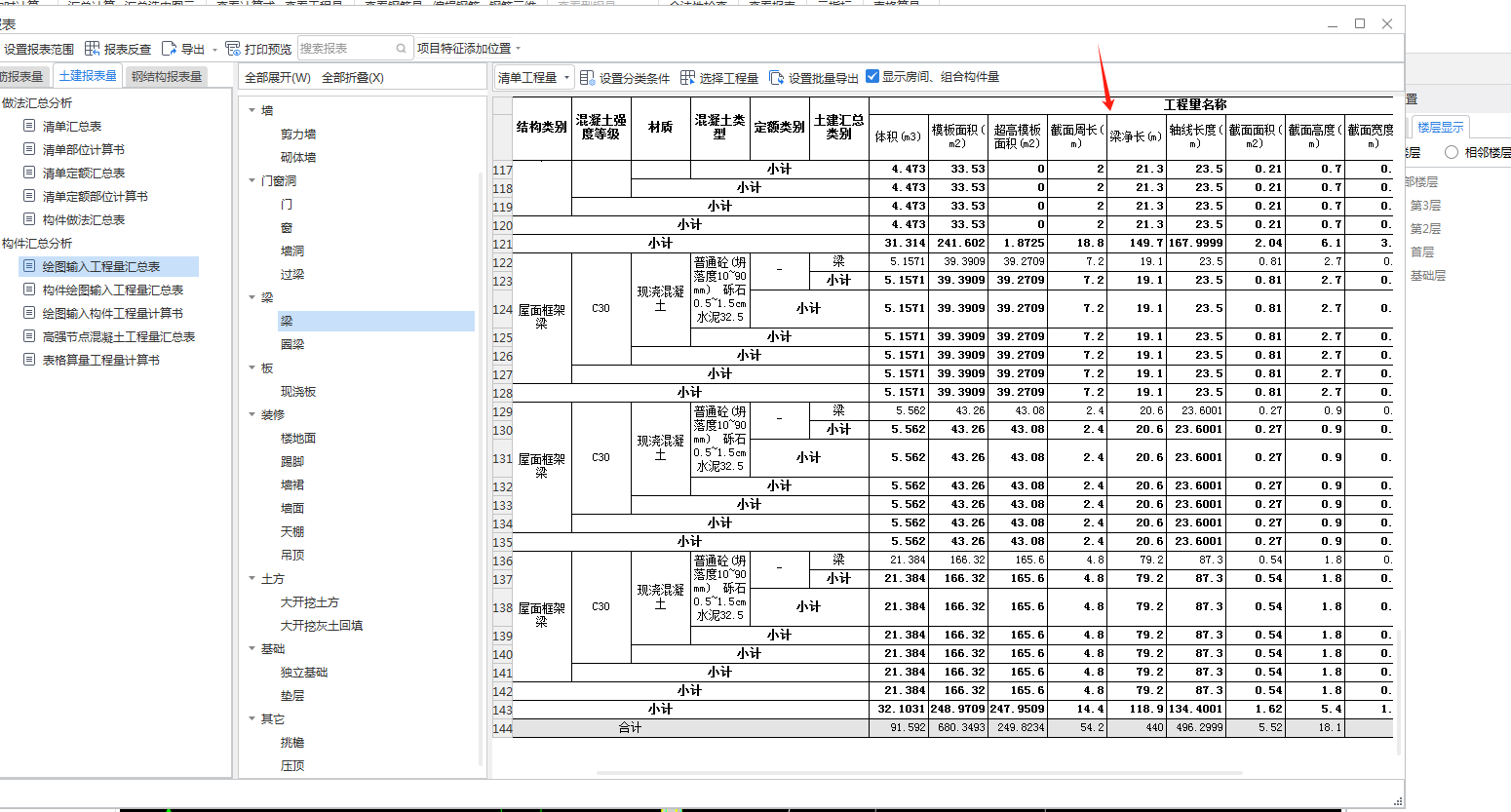The width and height of the screenshot is (1511, 812).
Task: Select 踢脚 in the component tree
Action: coord(292,462)
